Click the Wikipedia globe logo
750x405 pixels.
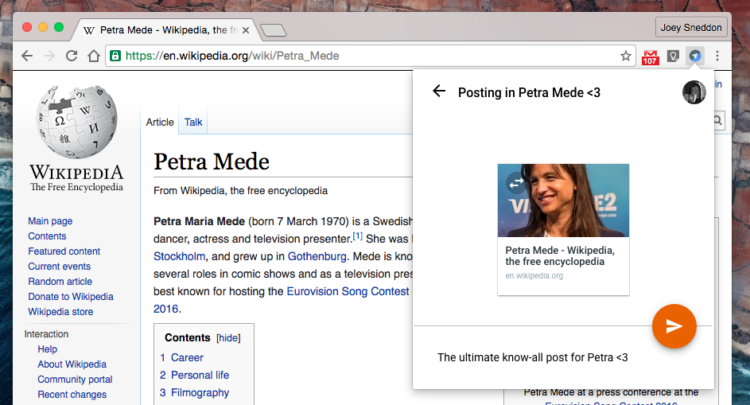(77, 122)
